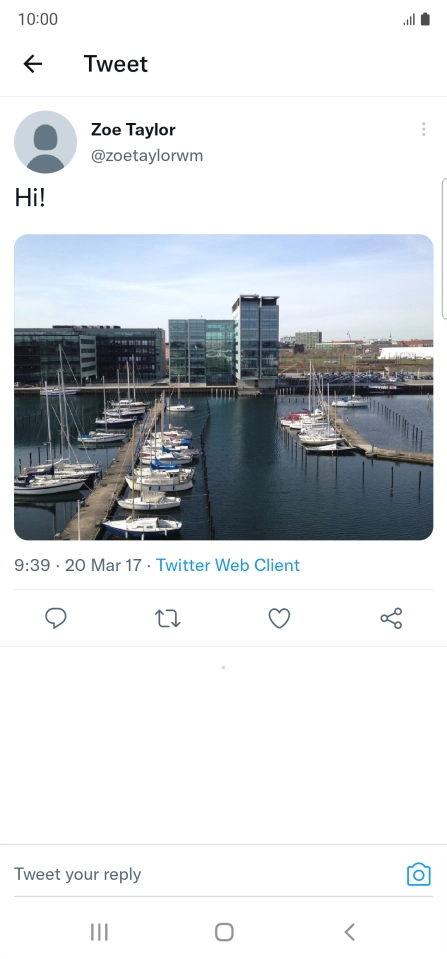Grab the scrollbar handle at right edge

[x=444, y=249]
